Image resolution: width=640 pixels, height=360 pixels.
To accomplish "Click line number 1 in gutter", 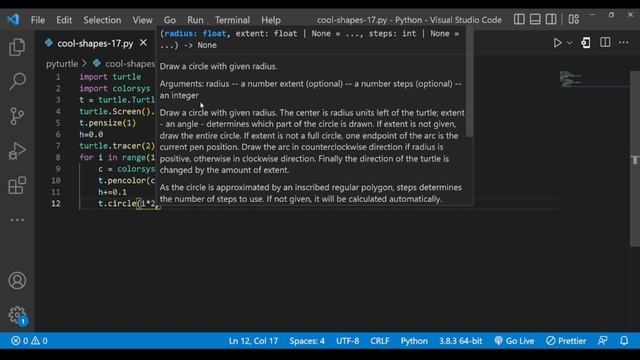I will 58,77.
